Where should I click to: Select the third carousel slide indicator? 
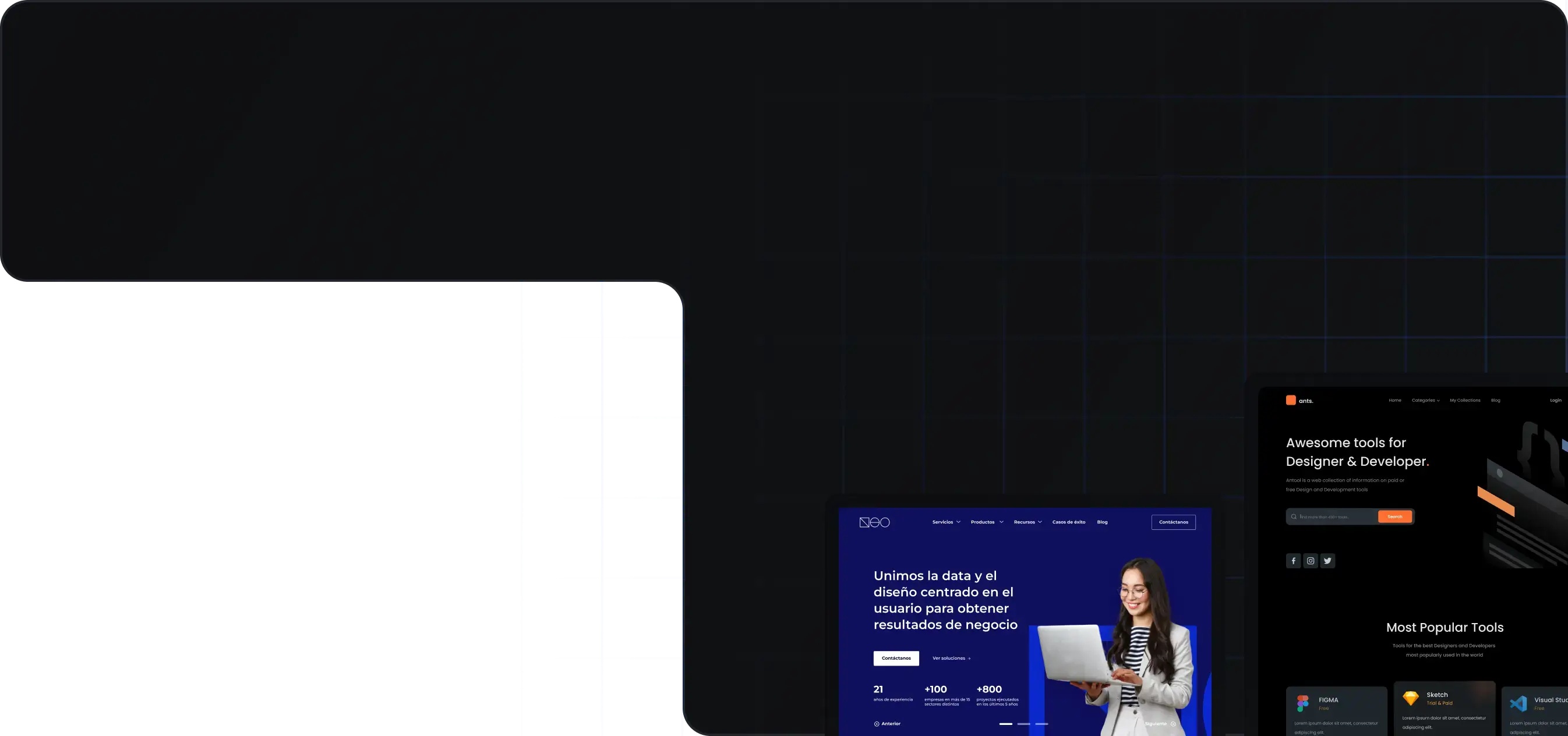click(1041, 724)
